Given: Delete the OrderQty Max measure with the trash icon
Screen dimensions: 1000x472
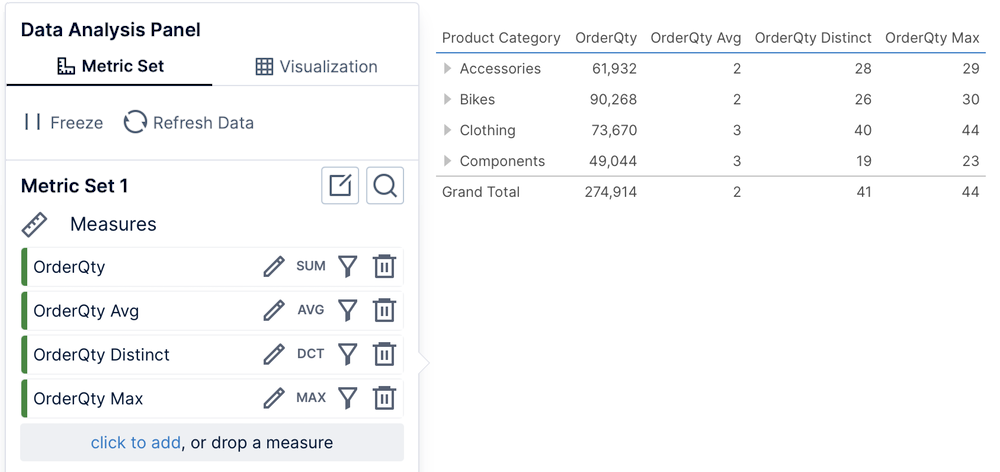Looking at the screenshot, I should [x=384, y=399].
